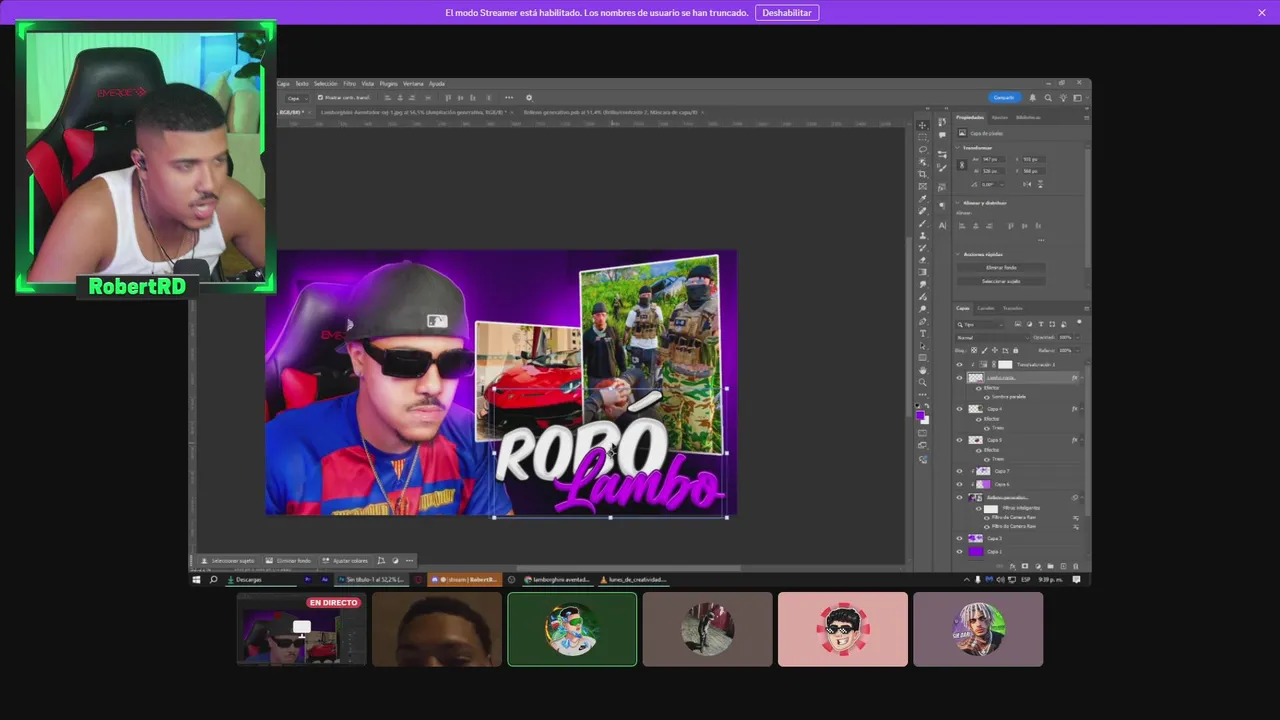Viewport: 1280px width, 720px height.
Task: Select the Pen tool
Action: coord(922,321)
